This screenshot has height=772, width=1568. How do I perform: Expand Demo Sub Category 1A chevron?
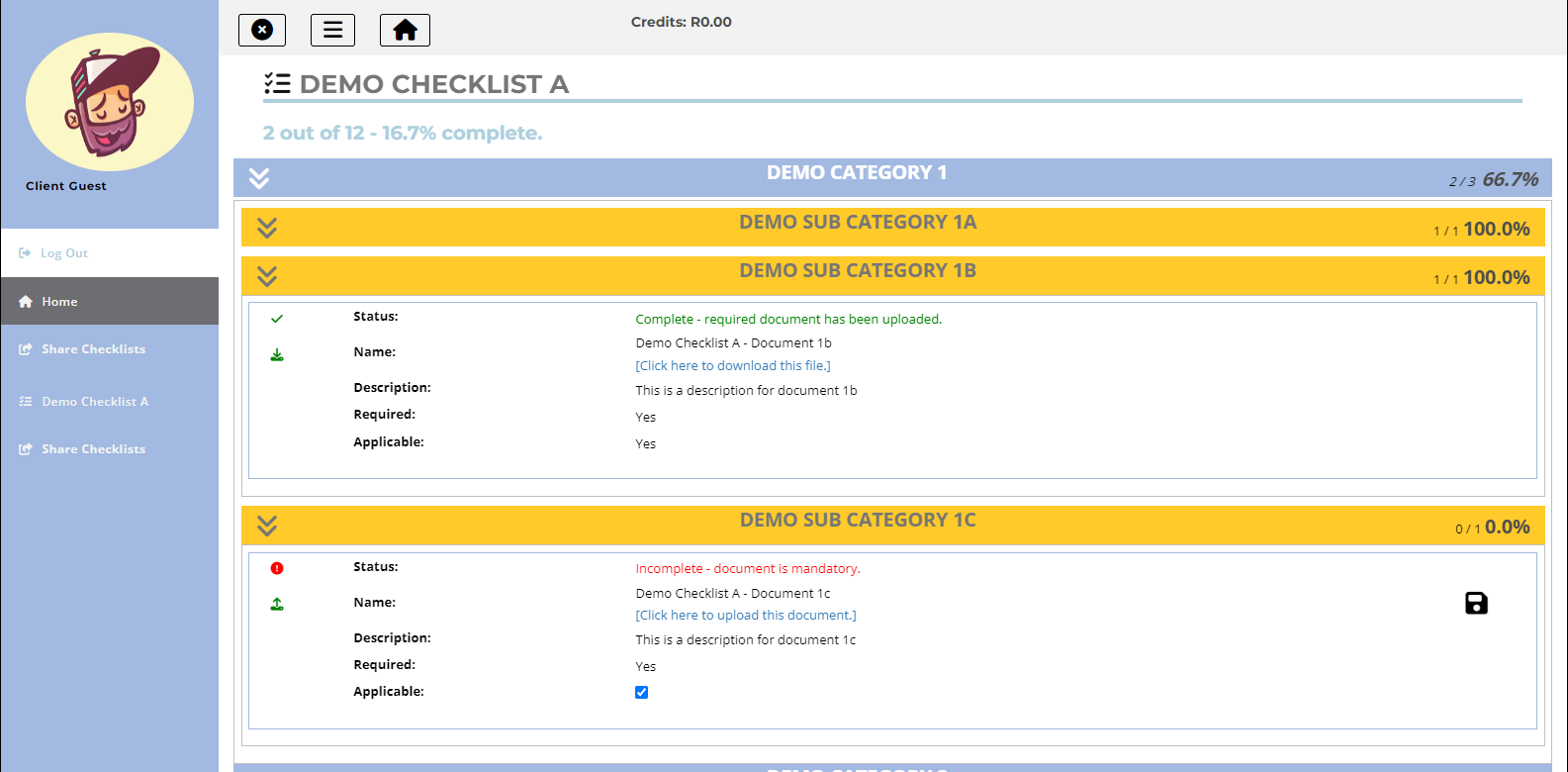pyautogui.click(x=267, y=228)
